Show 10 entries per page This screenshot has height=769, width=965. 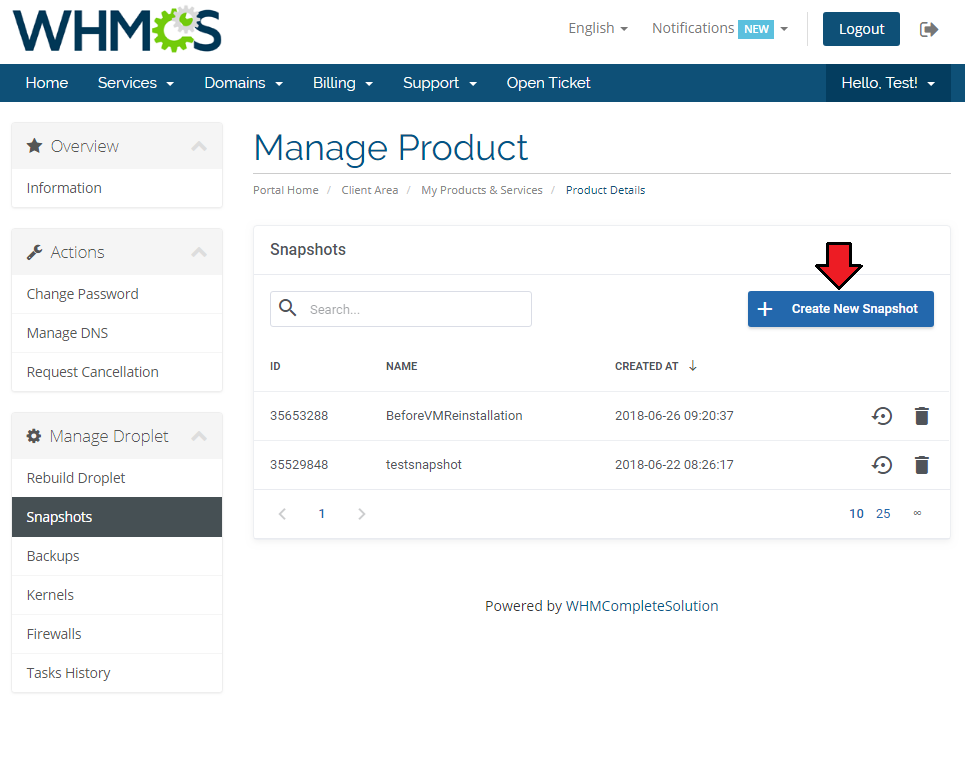click(856, 514)
